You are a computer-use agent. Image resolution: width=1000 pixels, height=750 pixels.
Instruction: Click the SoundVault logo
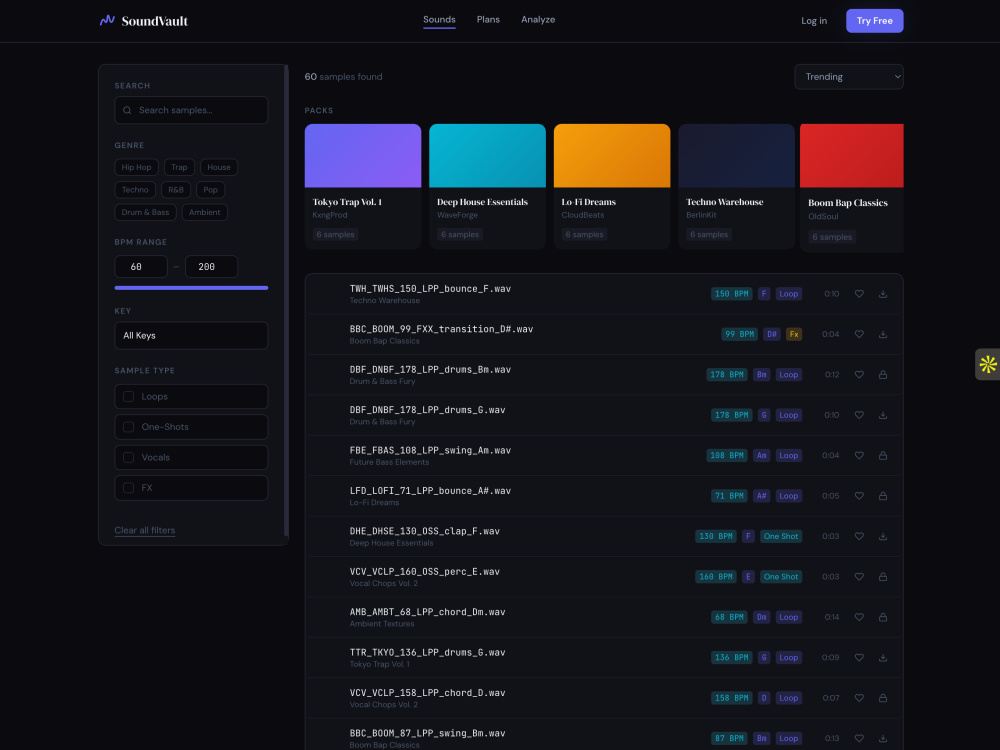tap(143, 21)
